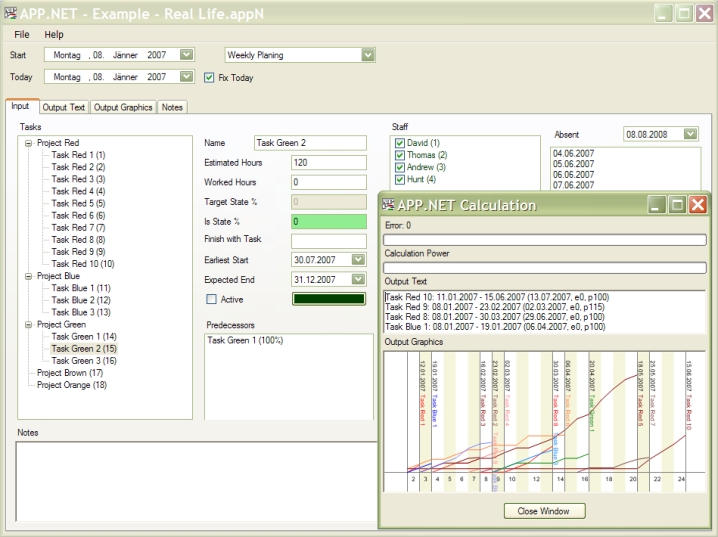
Task: Collapse the Project Red tree node
Action: pos(29,143)
